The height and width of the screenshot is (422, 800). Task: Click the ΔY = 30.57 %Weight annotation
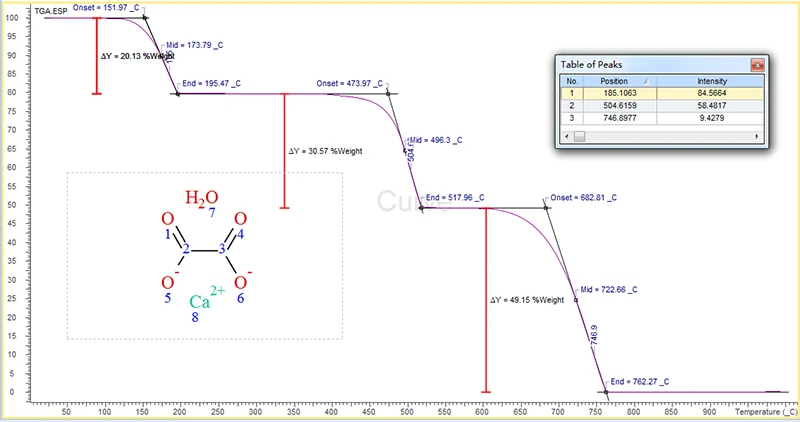[x=326, y=152]
